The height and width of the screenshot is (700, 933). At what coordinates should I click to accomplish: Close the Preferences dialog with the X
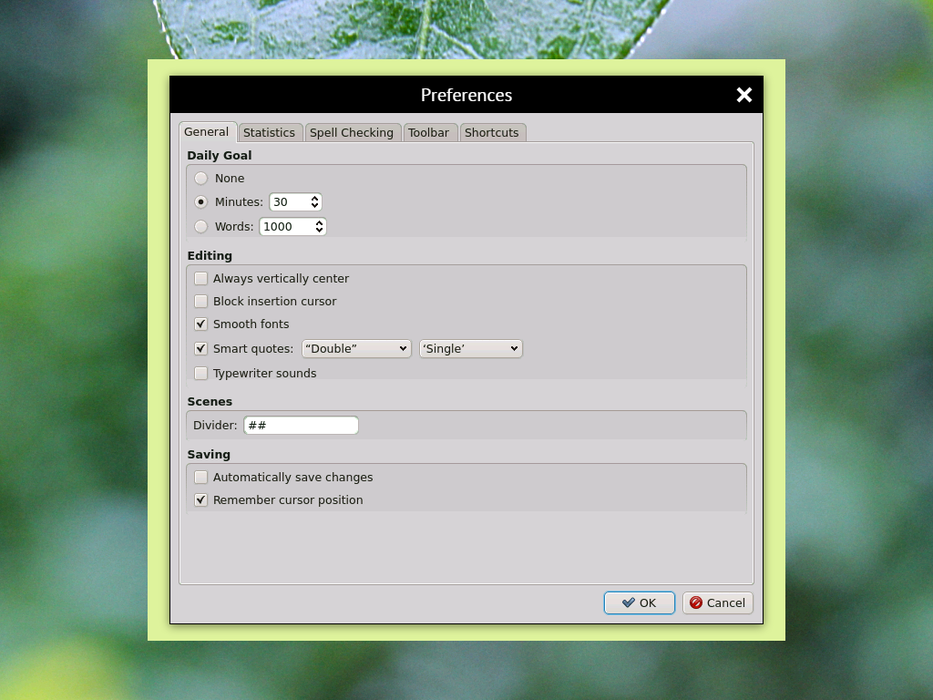pos(744,95)
